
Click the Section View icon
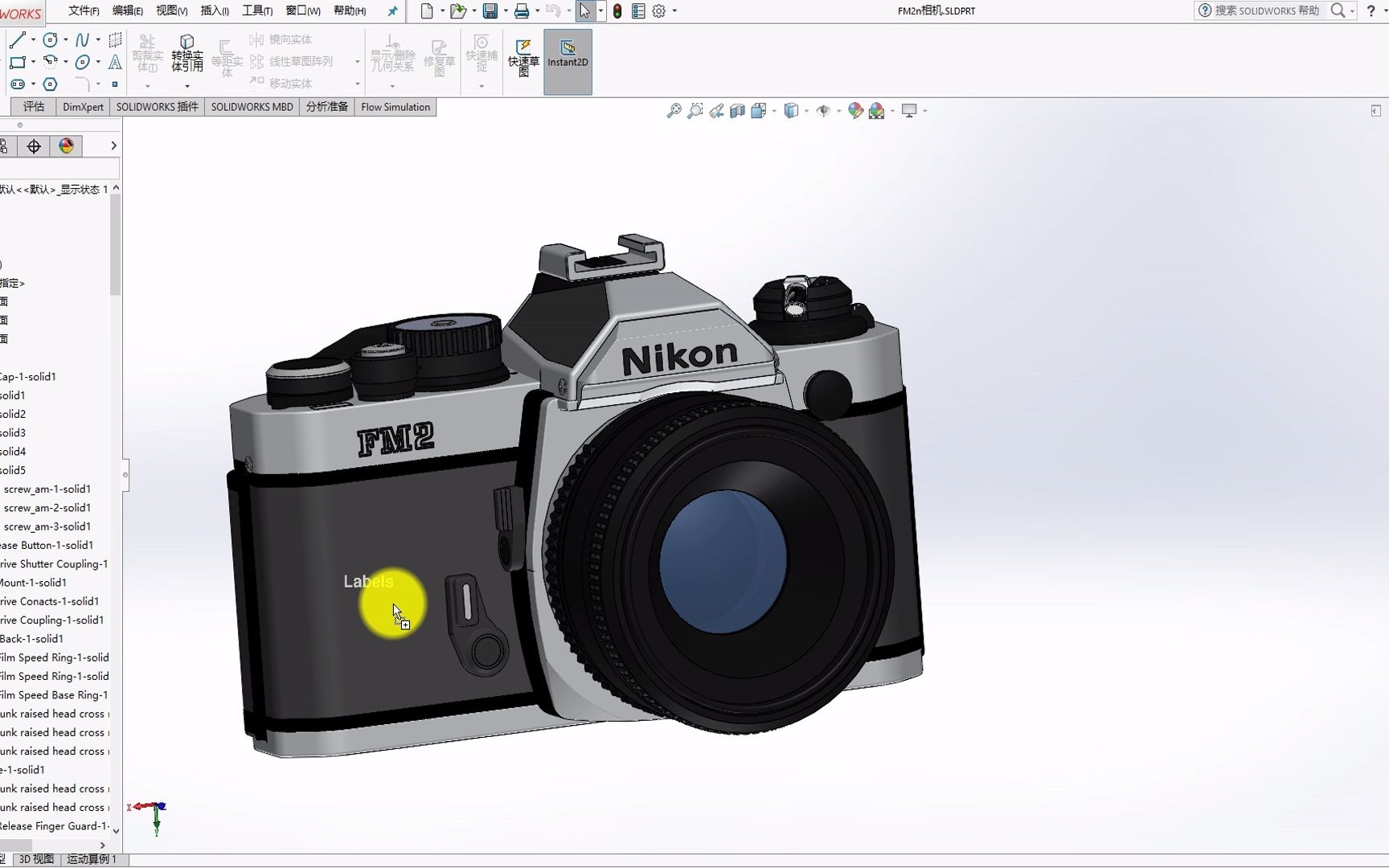pyautogui.click(x=737, y=111)
